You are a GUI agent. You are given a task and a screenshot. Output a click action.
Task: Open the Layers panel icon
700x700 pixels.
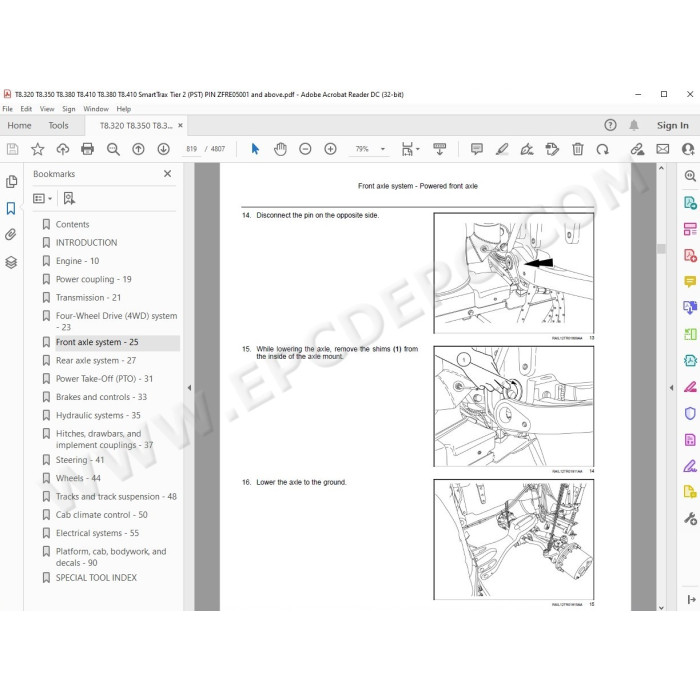[x=11, y=262]
